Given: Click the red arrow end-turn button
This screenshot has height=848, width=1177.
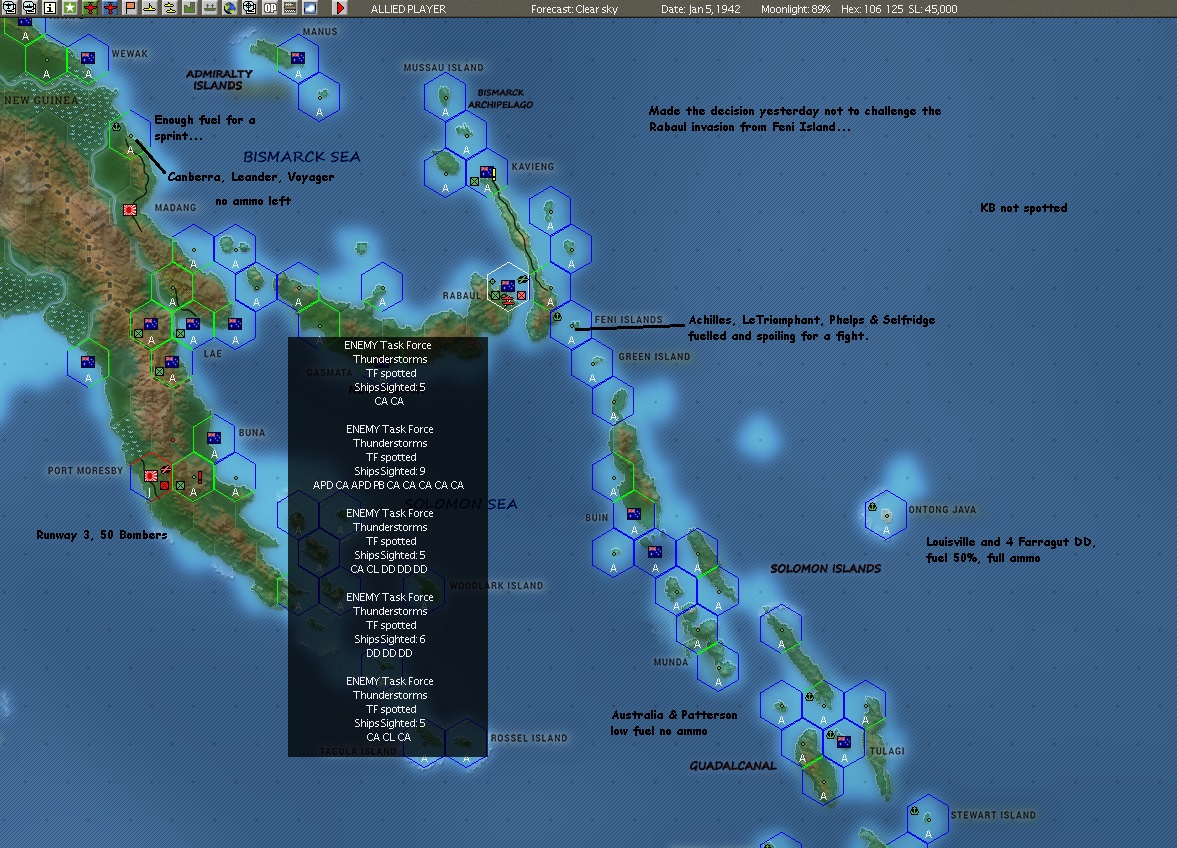Looking at the screenshot, I should pos(340,8).
